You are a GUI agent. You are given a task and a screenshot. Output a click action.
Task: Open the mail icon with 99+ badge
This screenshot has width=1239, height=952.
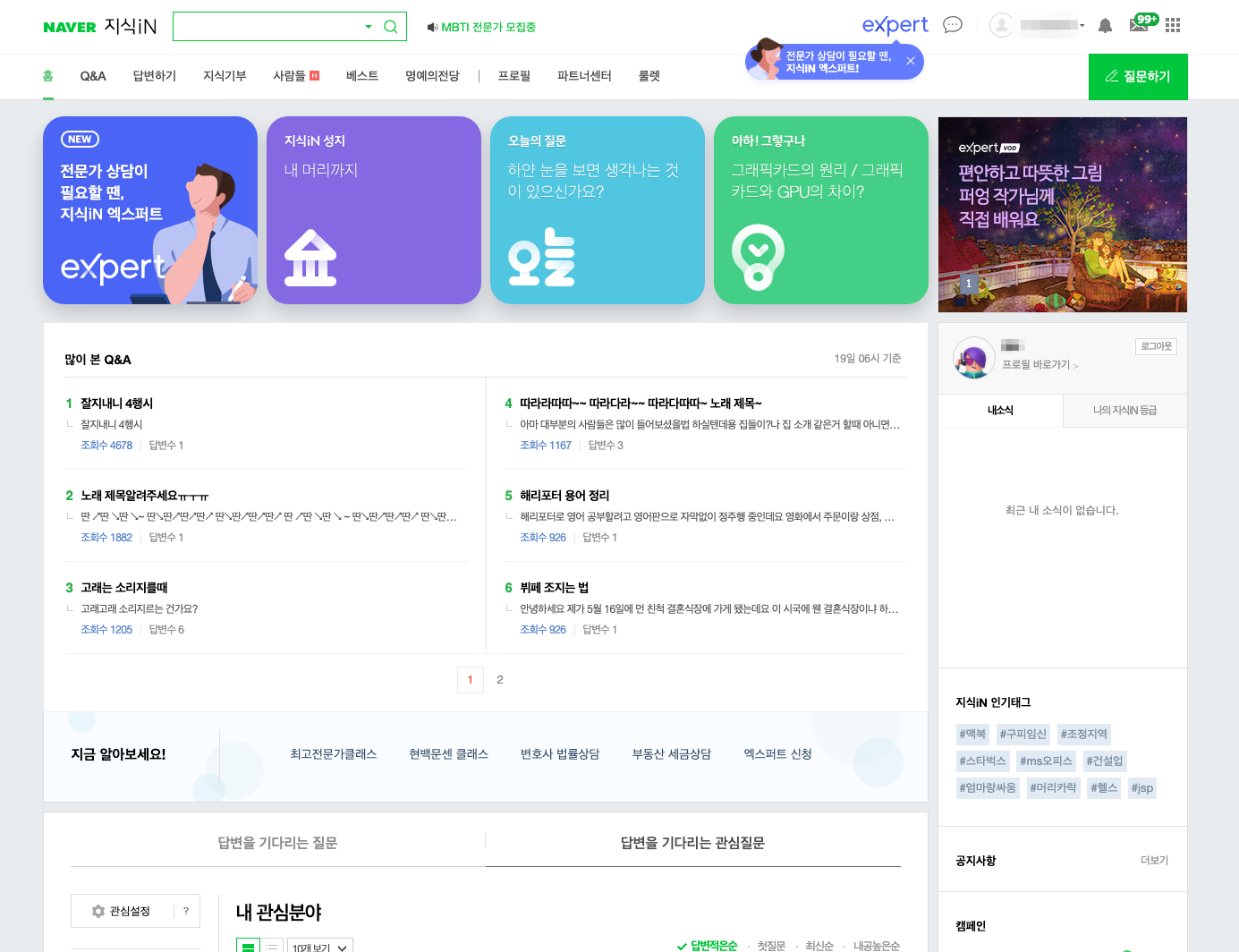(x=1139, y=25)
